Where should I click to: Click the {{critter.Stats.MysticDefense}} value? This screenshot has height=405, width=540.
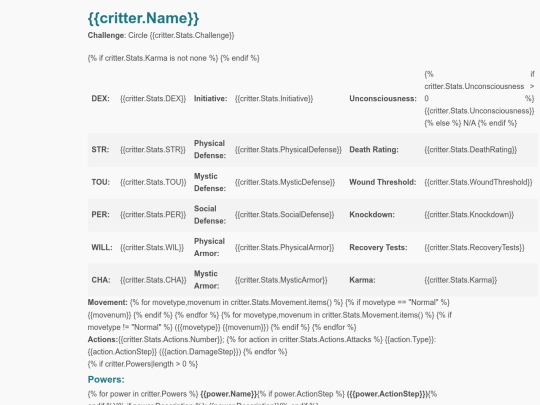(285, 182)
